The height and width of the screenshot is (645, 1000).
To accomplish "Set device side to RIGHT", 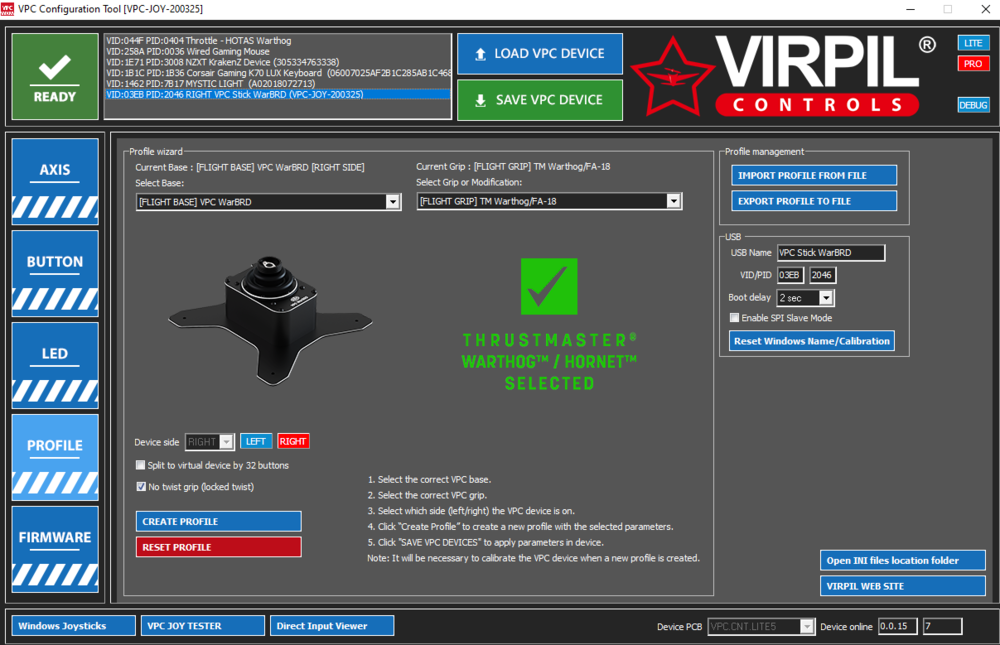I will (293, 441).
